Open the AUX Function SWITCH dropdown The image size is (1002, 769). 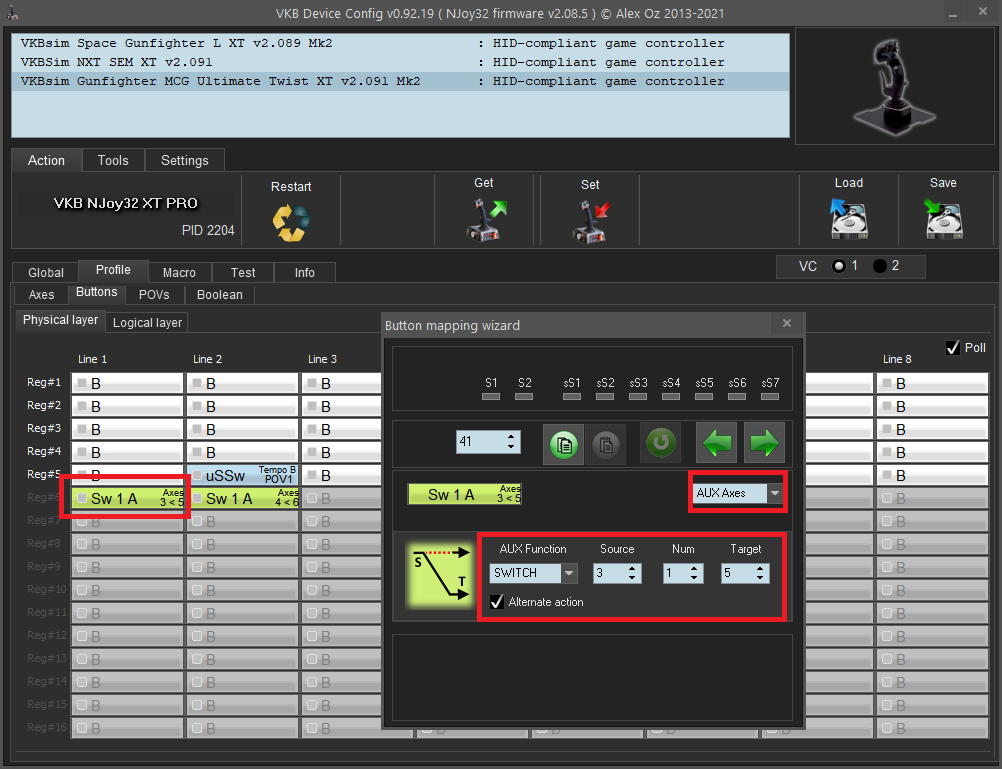[569, 573]
